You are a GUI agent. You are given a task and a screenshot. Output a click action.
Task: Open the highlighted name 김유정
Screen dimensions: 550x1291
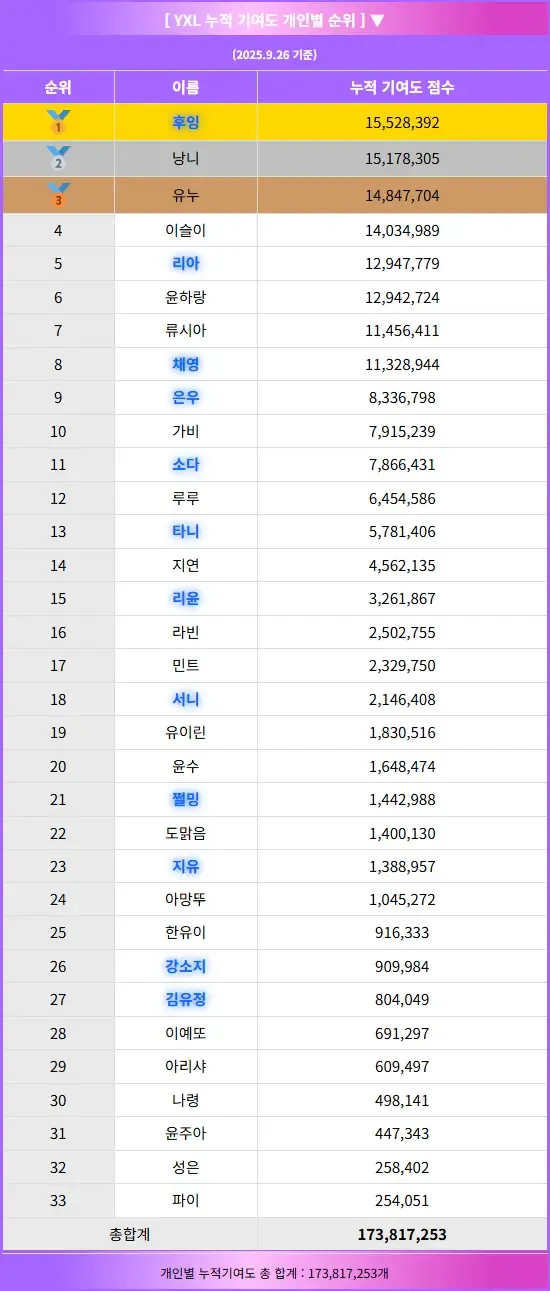pyautogui.click(x=186, y=999)
